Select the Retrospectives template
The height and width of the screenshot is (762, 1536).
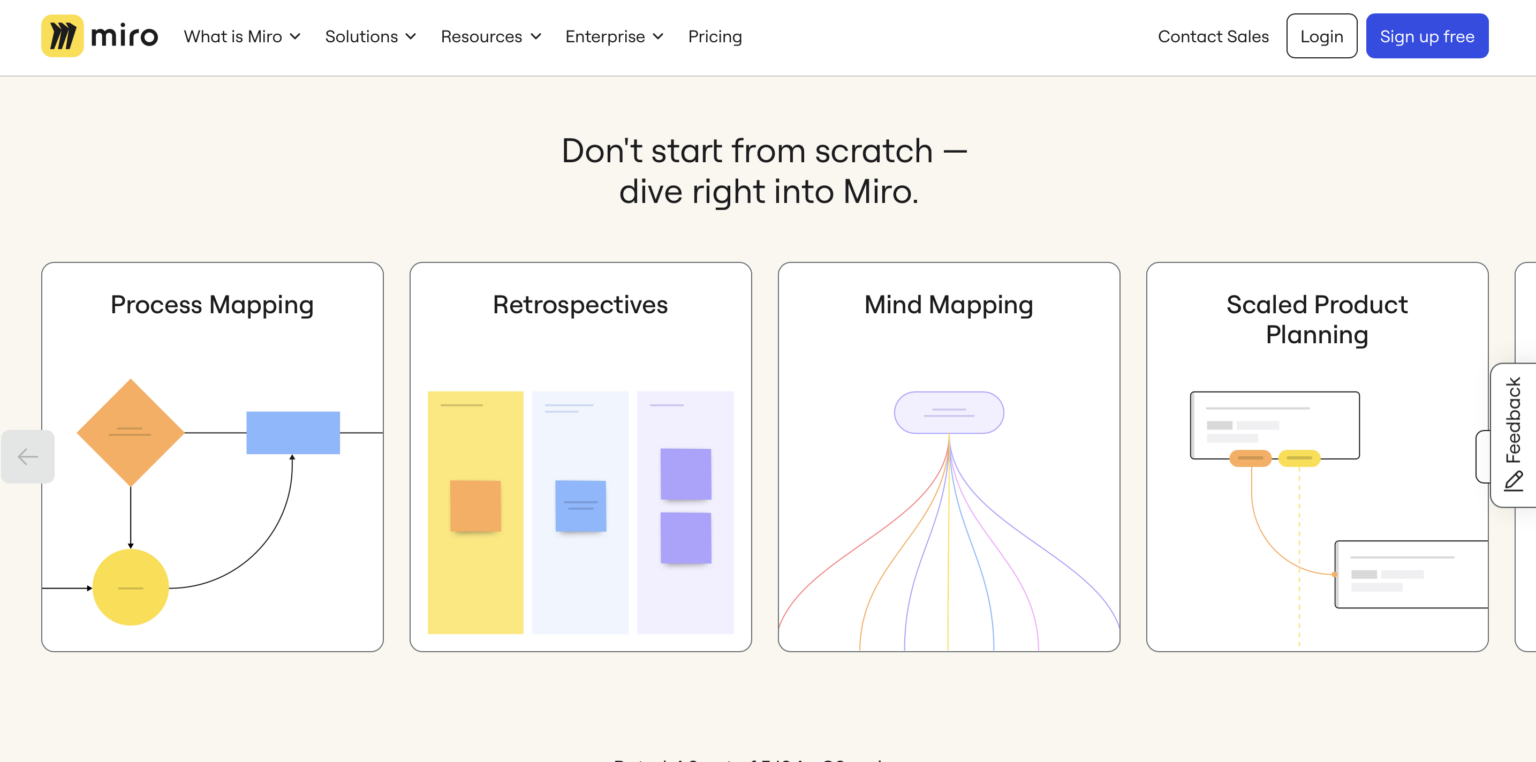[x=580, y=456]
